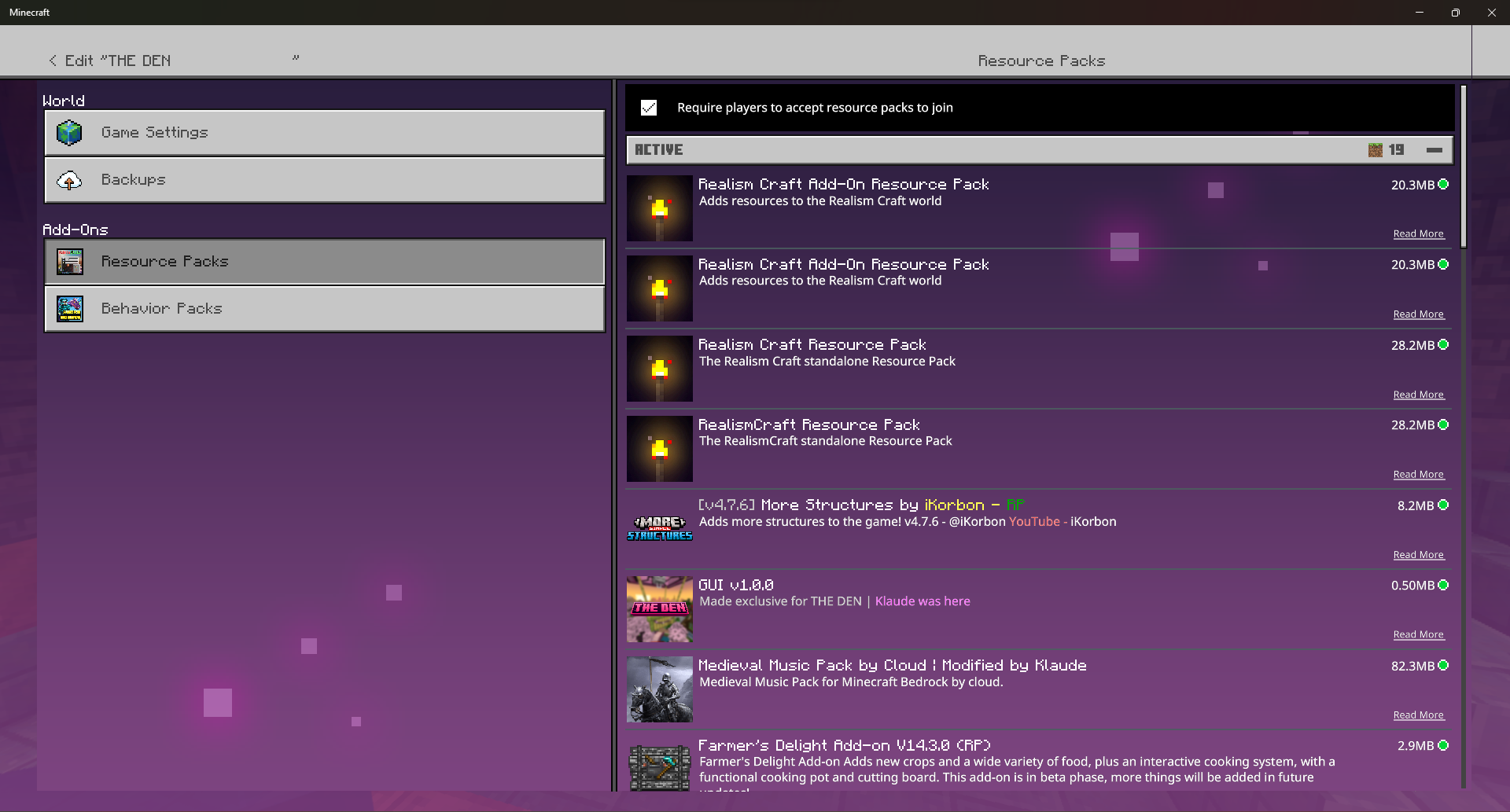Switch to the Behavior Packs section

tap(324, 309)
